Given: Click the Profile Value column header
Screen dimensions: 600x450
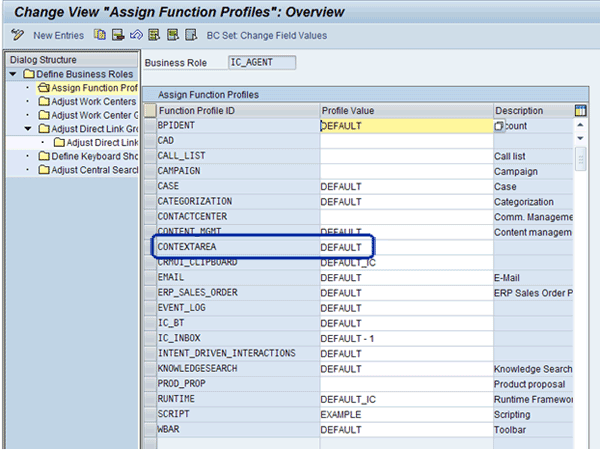Looking at the screenshot, I should pyautogui.click(x=406, y=111).
